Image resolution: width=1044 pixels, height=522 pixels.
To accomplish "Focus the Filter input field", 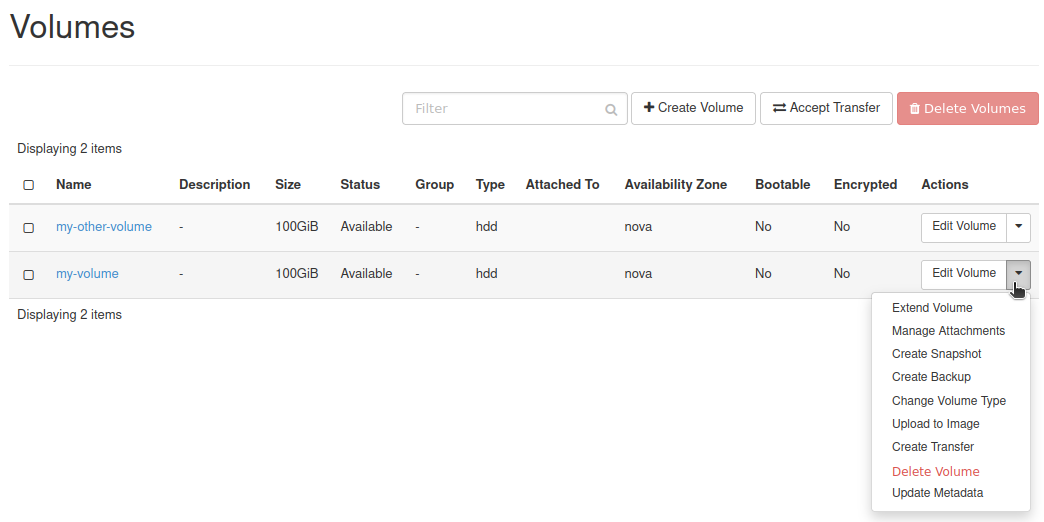I will 515,109.
